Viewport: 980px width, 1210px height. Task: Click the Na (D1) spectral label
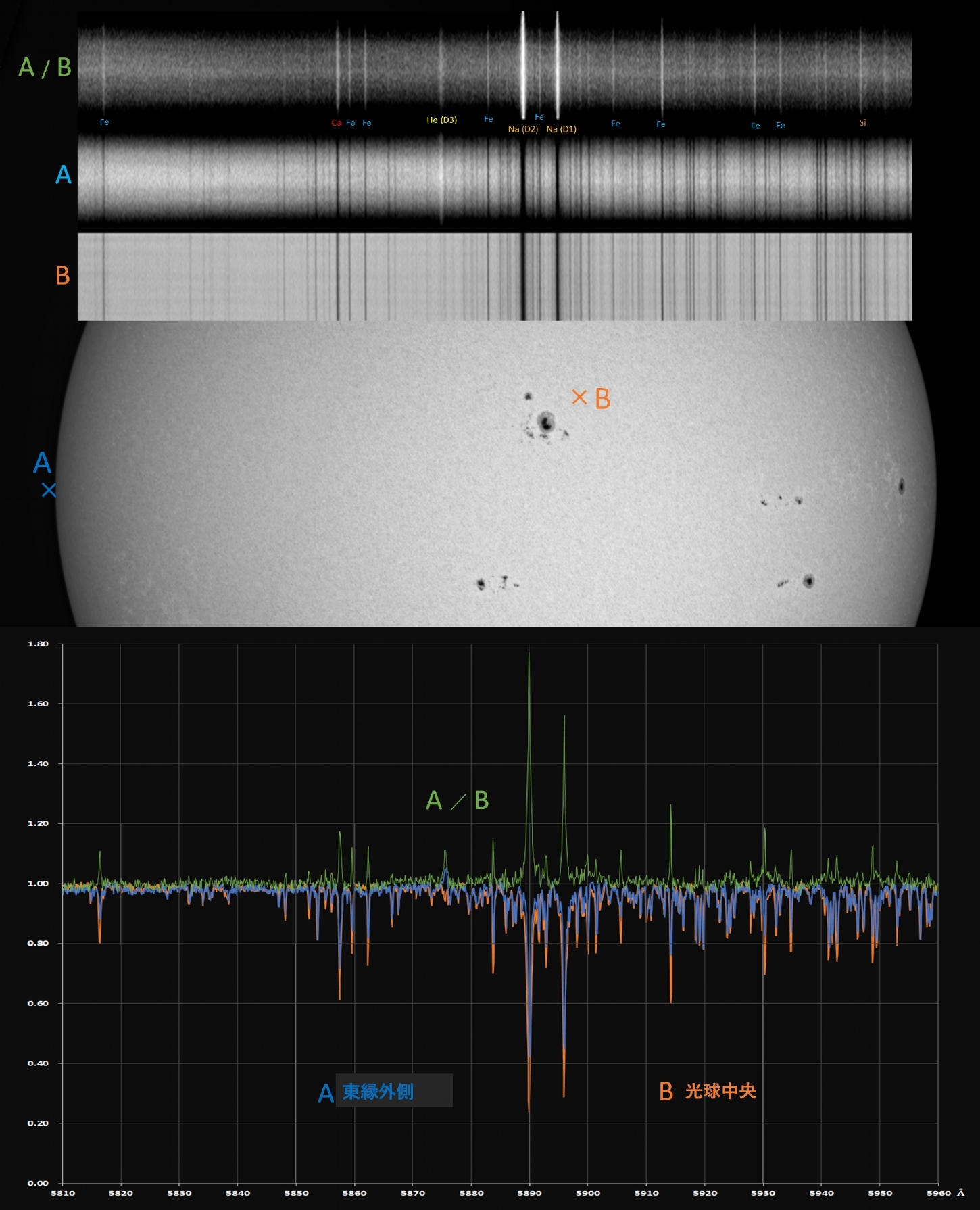[562, 129]
